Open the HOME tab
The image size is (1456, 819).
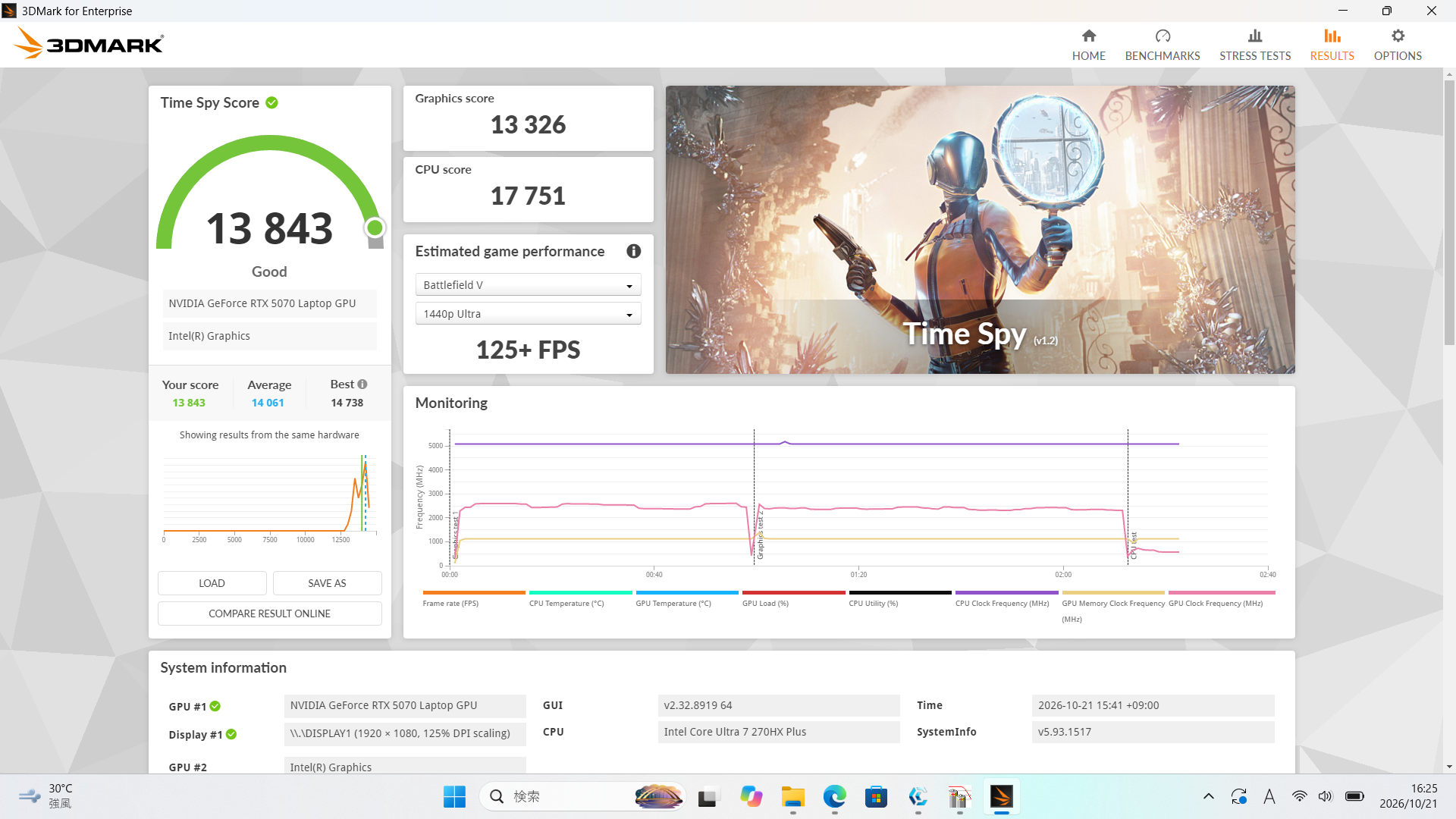tap(1088, 45)
